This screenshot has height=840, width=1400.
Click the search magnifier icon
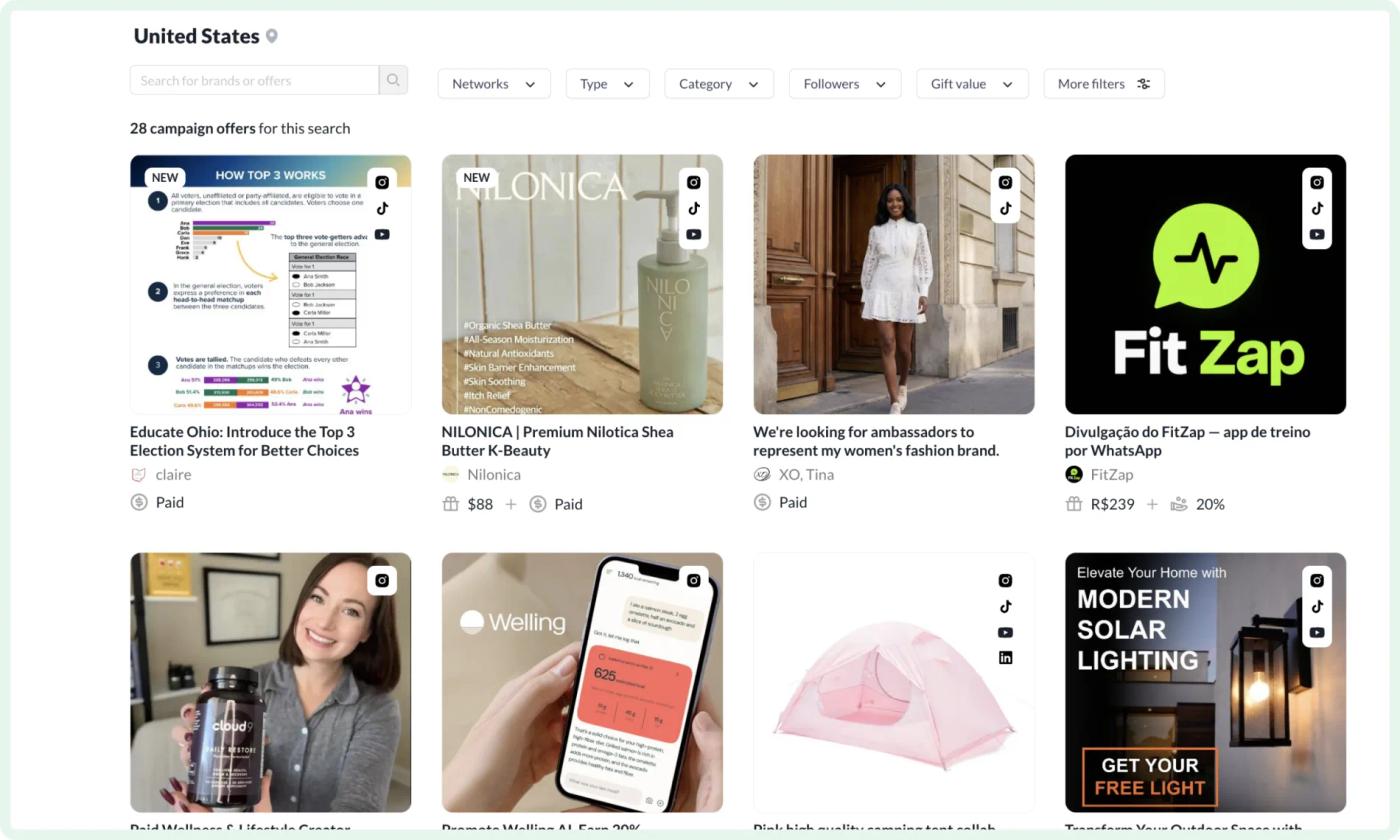[393, 80]
